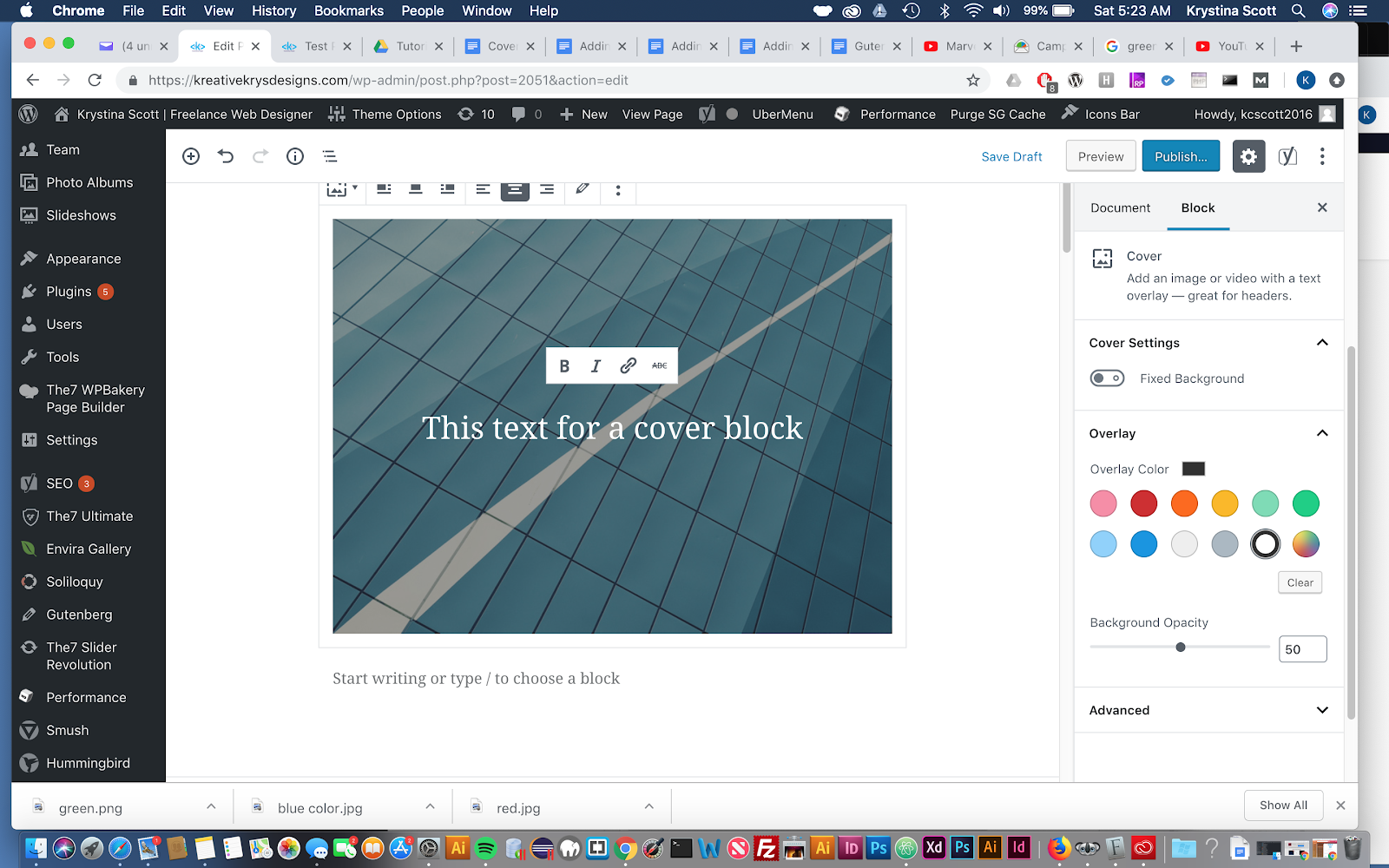Apply italic to the cover text
Screen dimensions: 1389x868
[x=596, y=366]
